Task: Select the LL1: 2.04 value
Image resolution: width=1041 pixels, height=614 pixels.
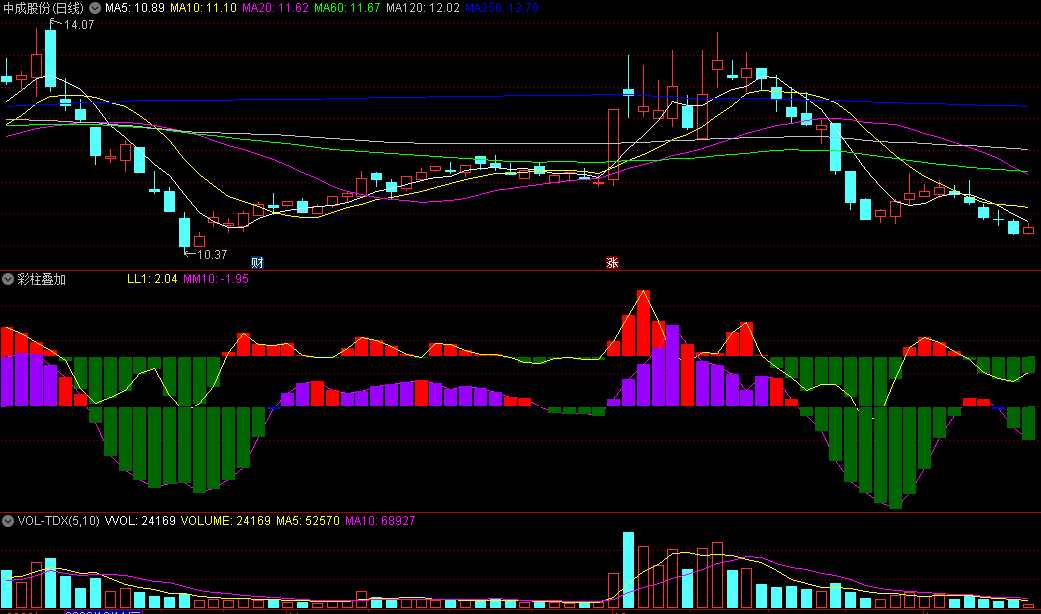Action: coord(152,279)
